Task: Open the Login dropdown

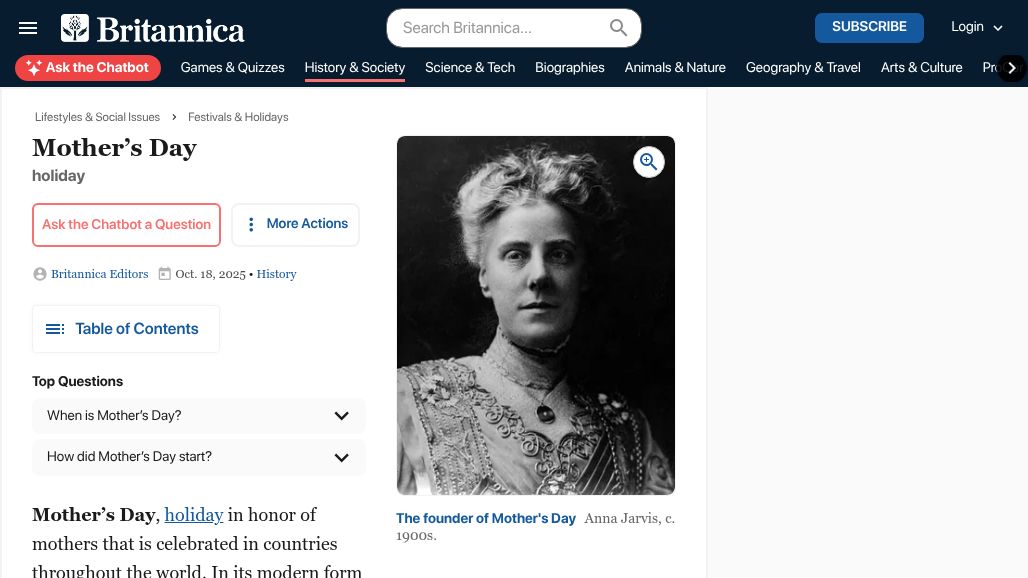Action: (976, 27)
